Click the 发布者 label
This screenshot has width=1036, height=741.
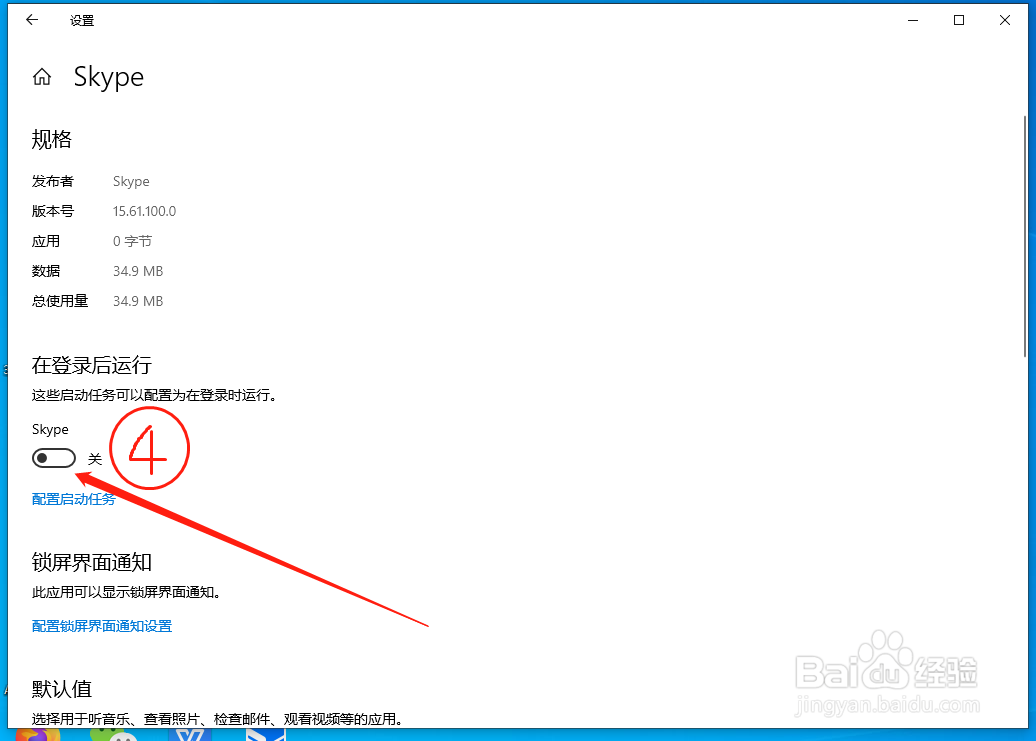53,181
